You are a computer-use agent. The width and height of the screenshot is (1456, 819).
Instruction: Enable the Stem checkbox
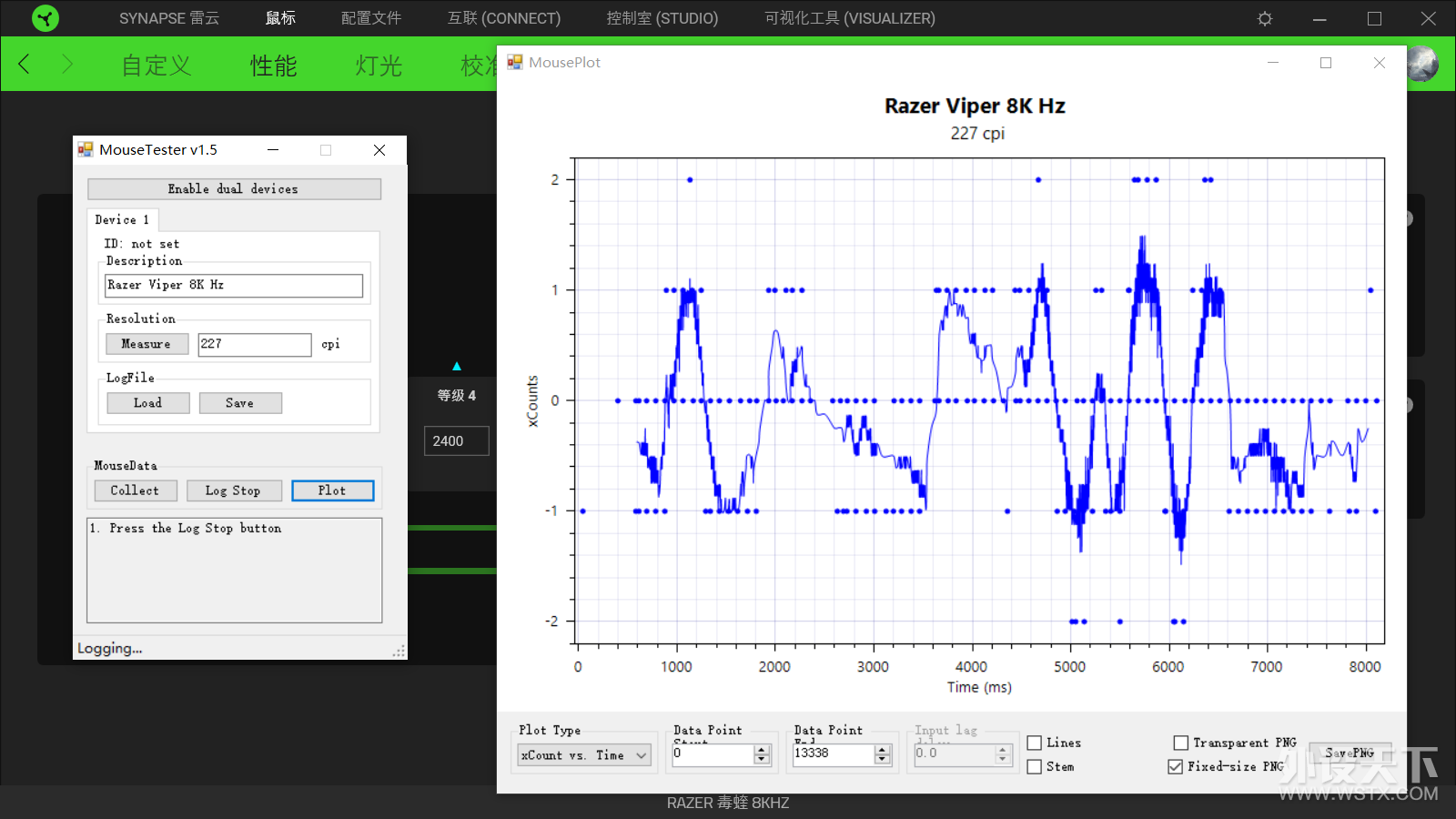[x=1035, y=766]
